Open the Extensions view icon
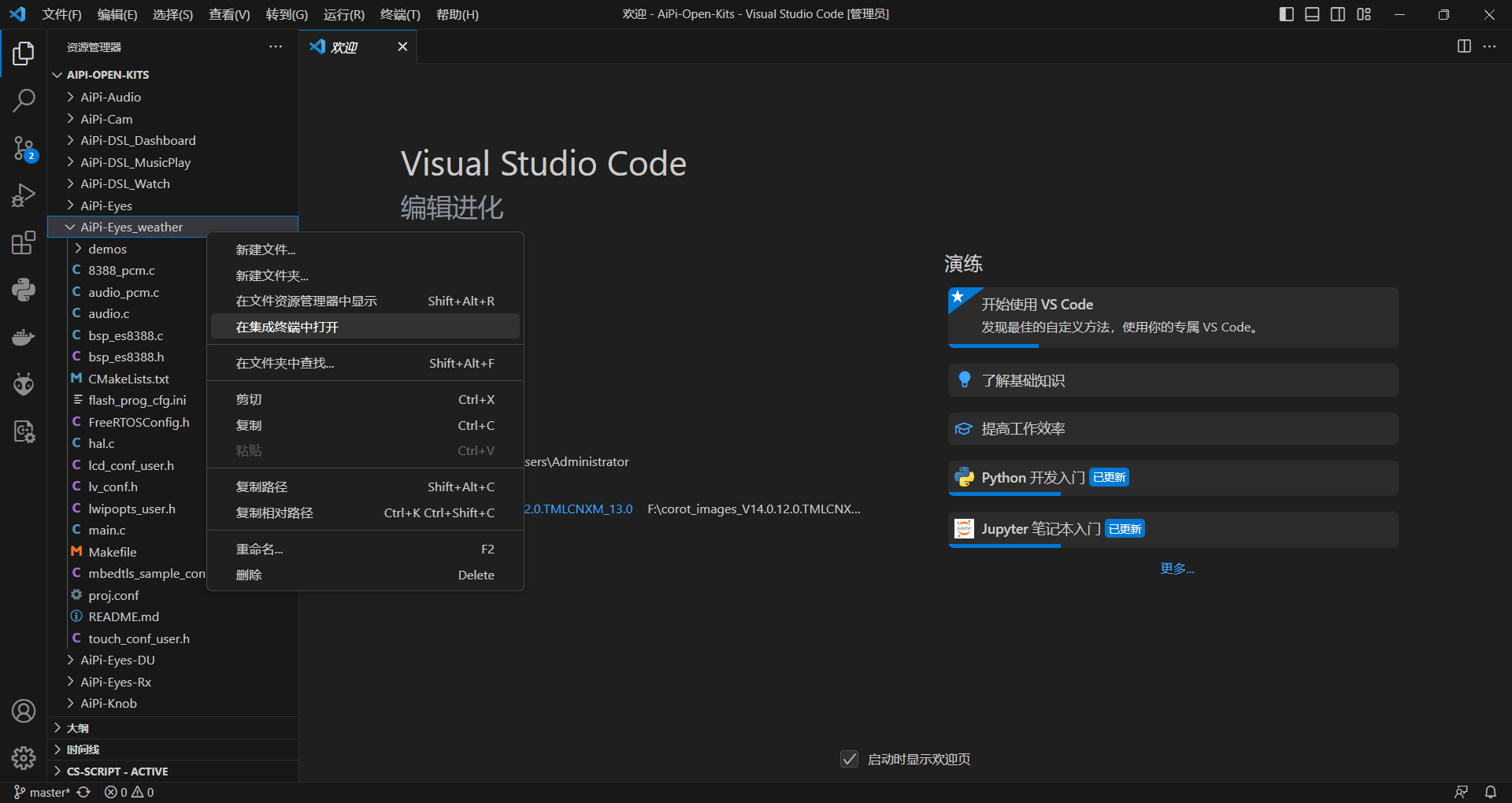The width and height of the screenshot is (1512, 803). [24, 242]
